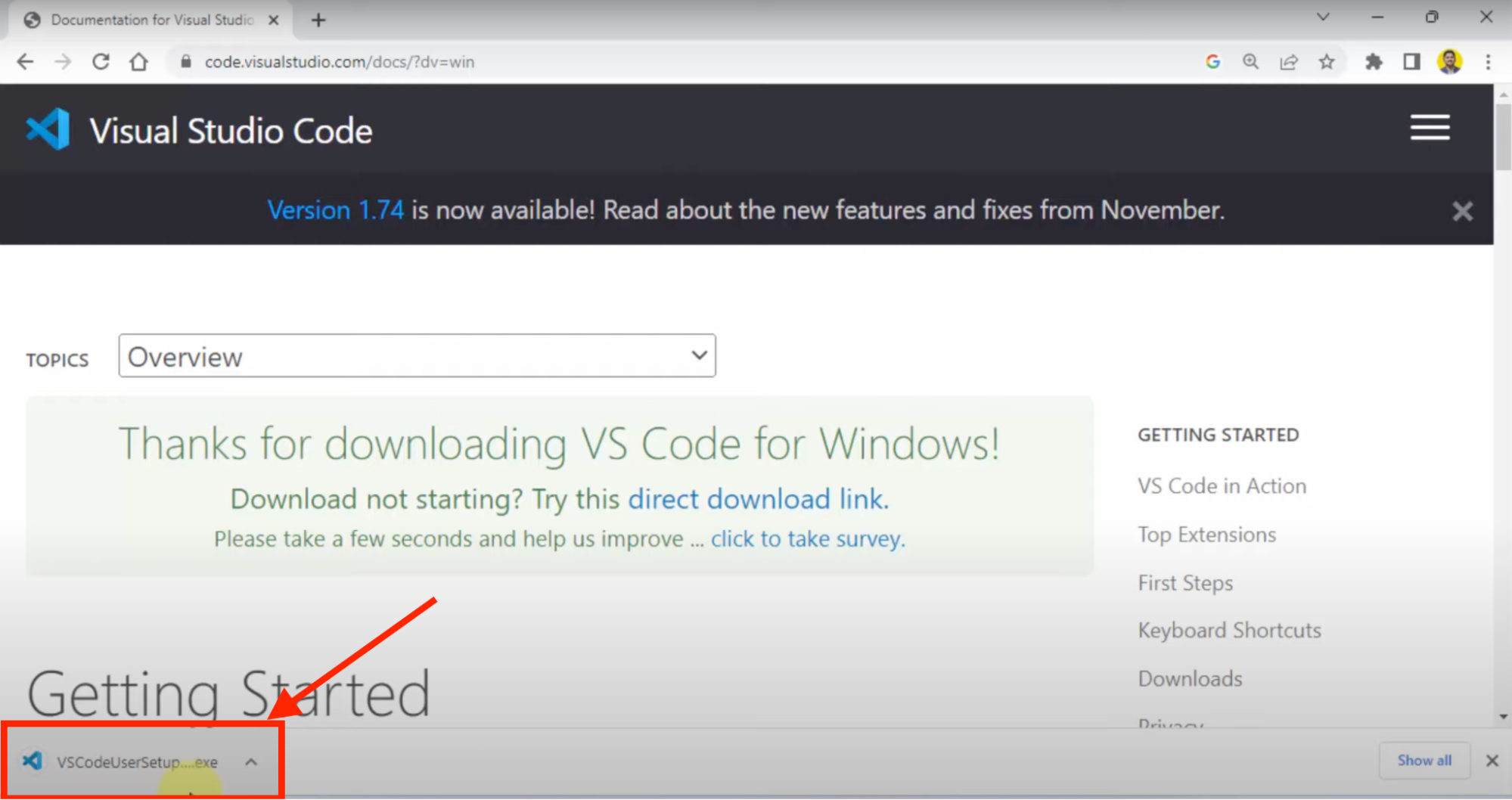The height and width of the screenshot is (800, 1512).
Task: Click the browser reload page icon
Action: tap(101, 62)
